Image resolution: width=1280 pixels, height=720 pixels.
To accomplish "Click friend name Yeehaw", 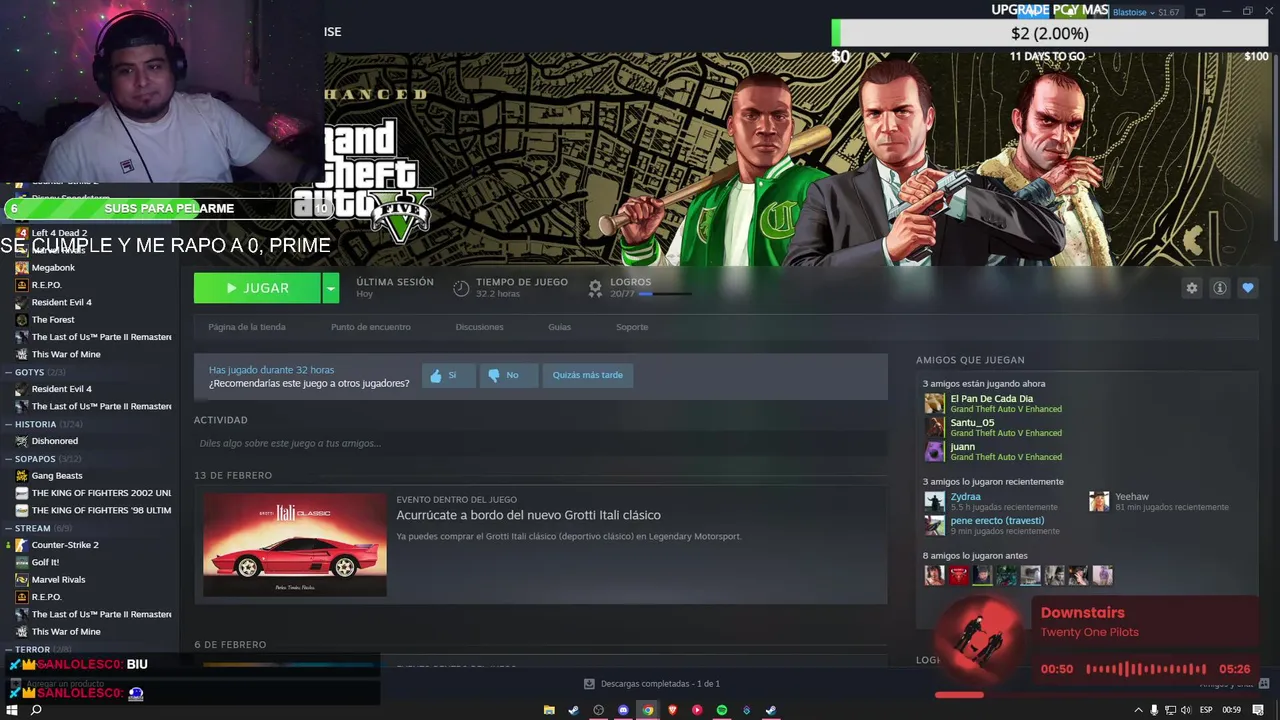I will pos(1132,496).
